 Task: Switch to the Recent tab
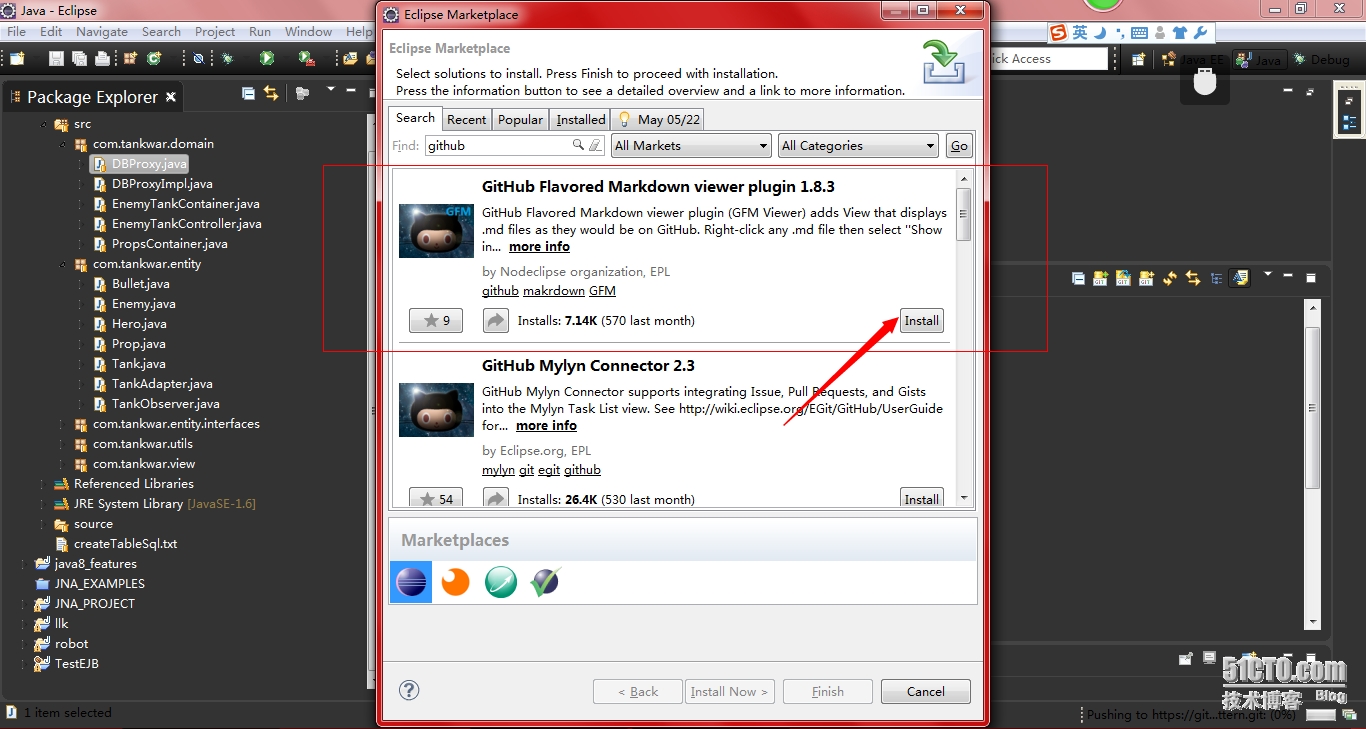466,119
